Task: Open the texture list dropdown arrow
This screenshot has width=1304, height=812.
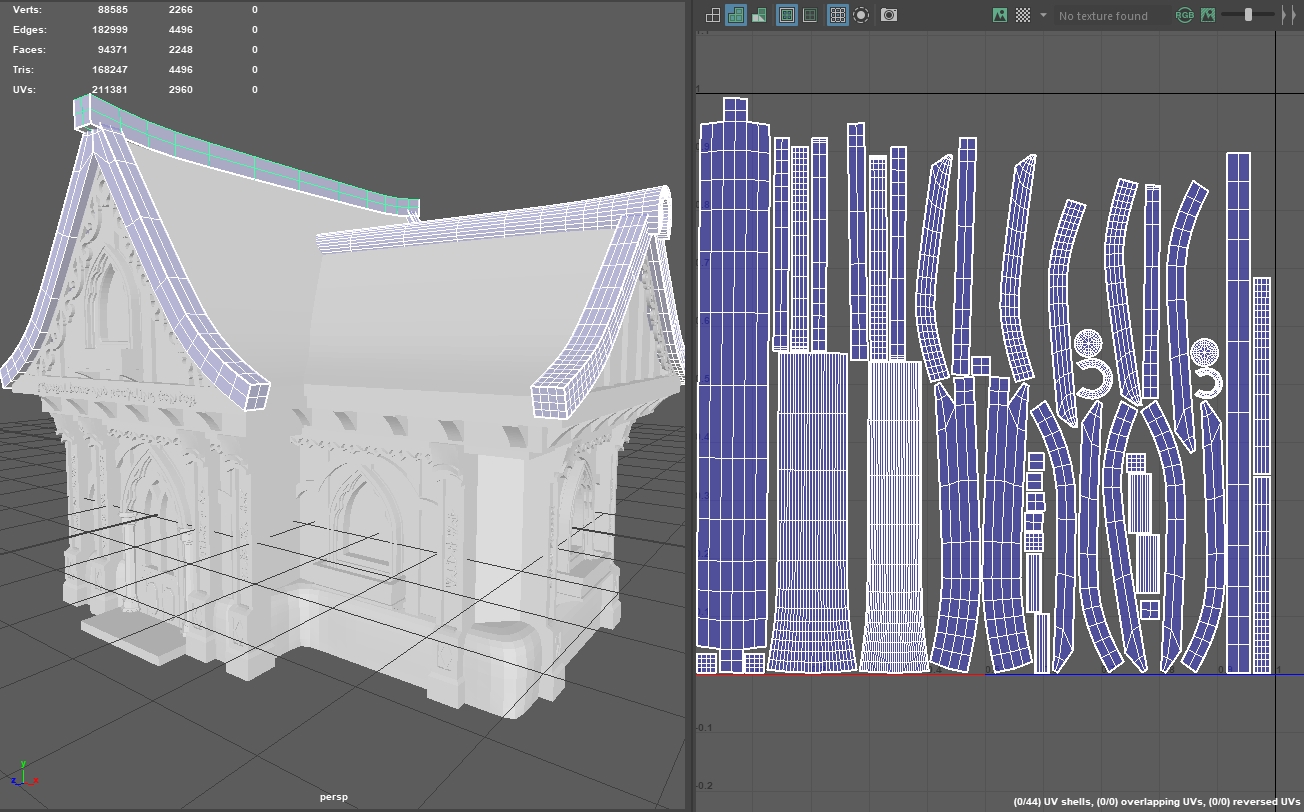Action: point(1043,15)
